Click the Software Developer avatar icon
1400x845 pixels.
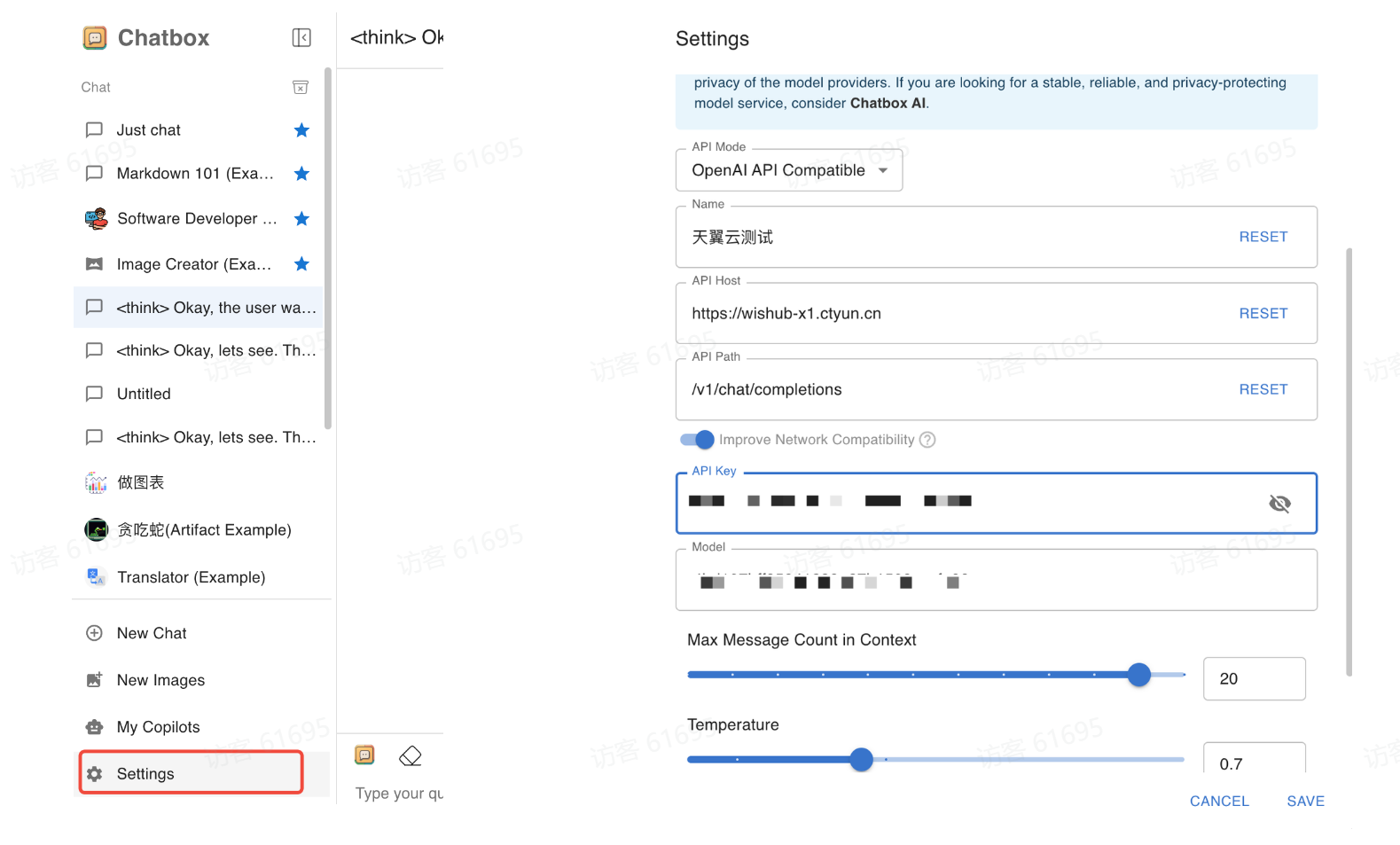pos(96,219)
